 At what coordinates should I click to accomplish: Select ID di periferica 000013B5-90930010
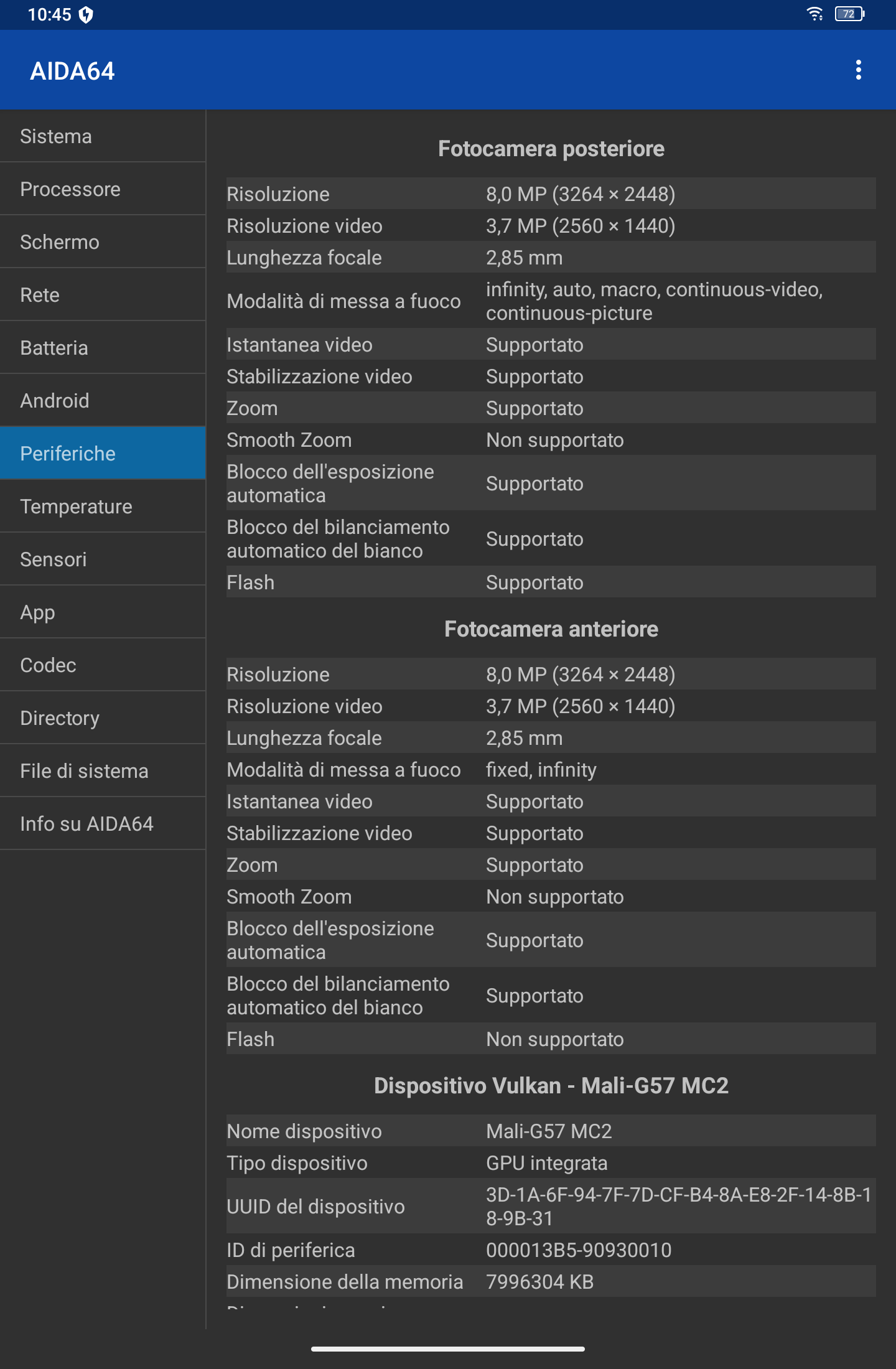[551, 1250]
